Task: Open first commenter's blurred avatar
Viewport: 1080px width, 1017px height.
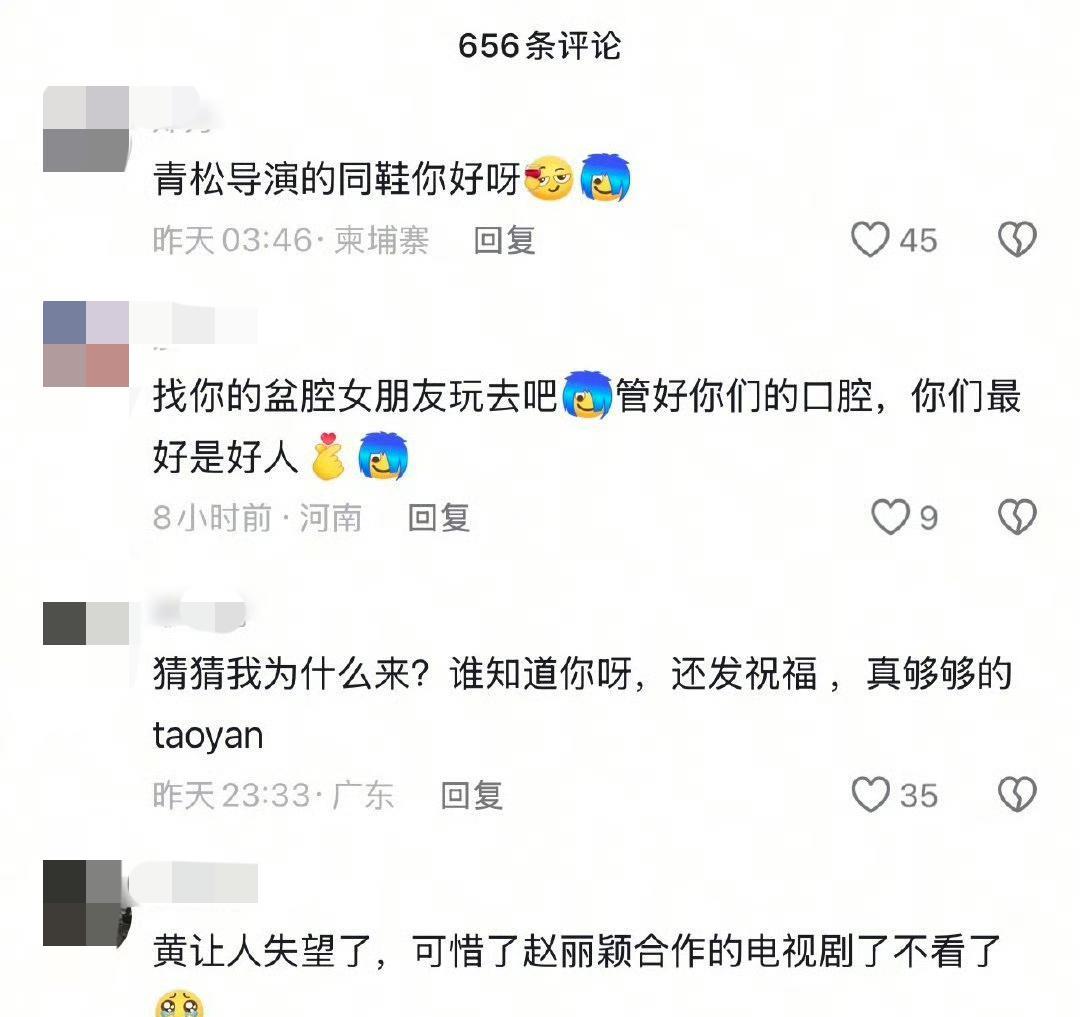Action: (x=86, y=129)
